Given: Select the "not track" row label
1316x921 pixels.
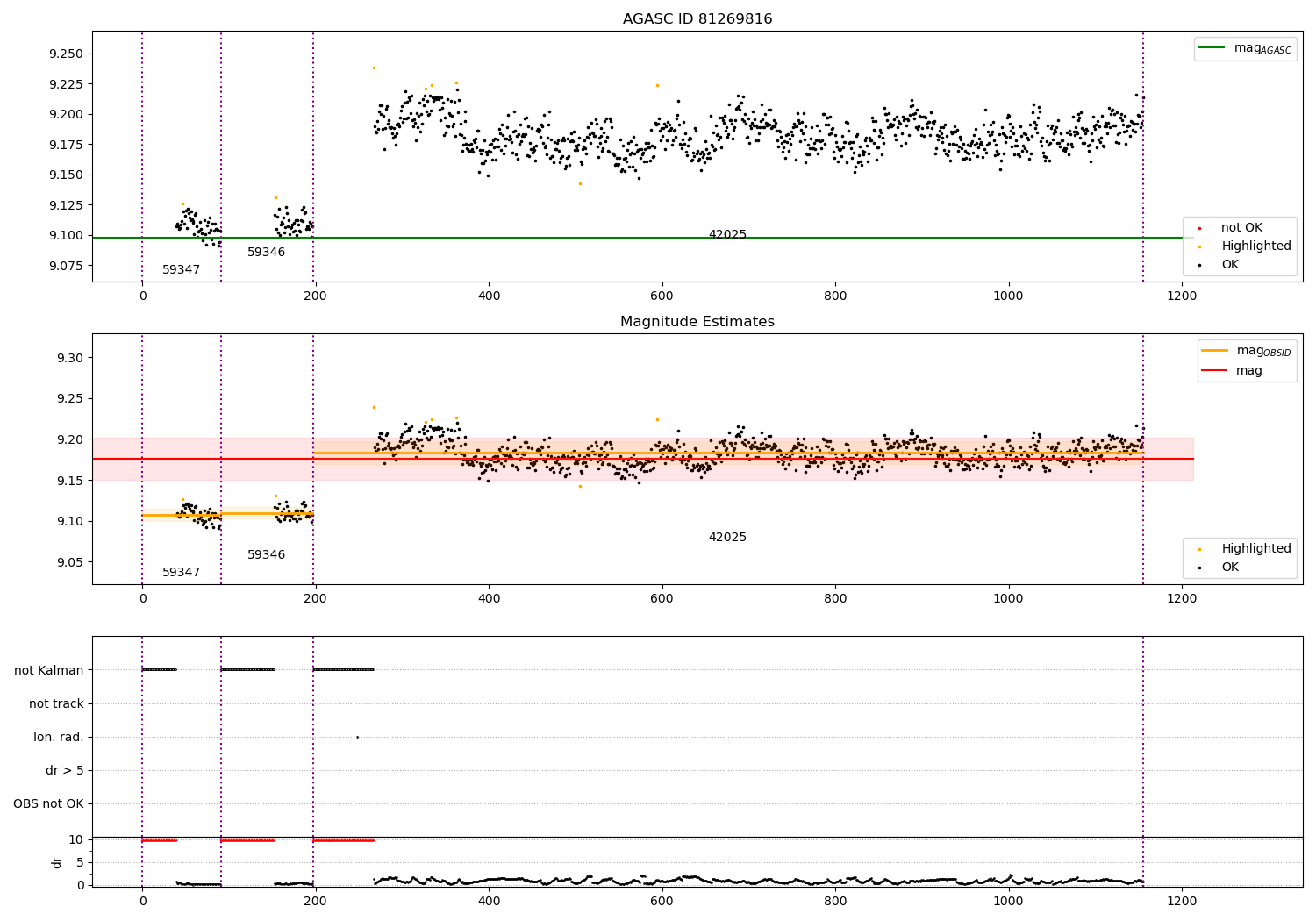Looking at the screenshot, I should tap(56, 704).
